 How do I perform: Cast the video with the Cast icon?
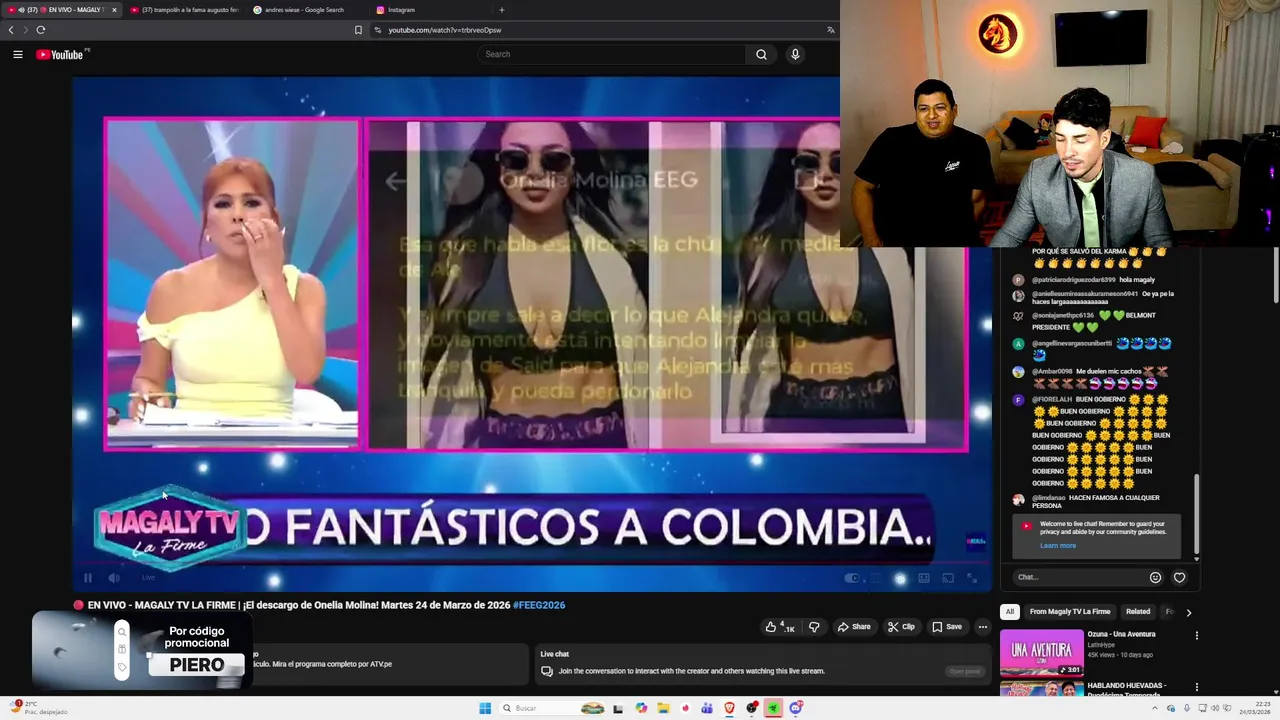(x=947, y=578)
